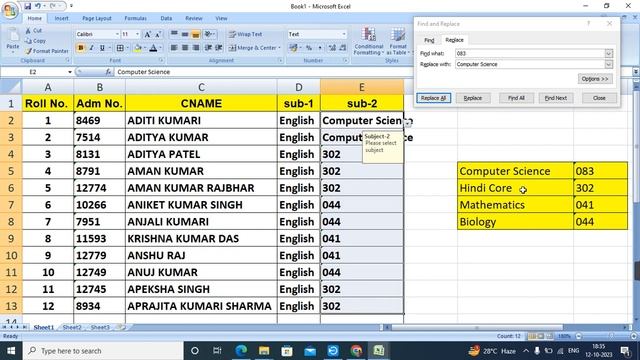Click the Replace button
The height and width of the screenshot is (360, 640).
(473, 98)
